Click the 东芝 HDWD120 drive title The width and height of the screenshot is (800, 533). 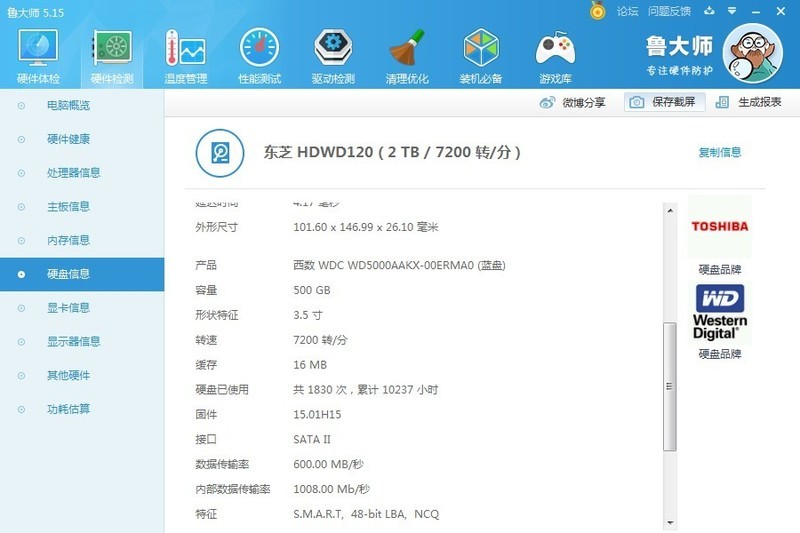pyautogui.click(x=391, y=152)
